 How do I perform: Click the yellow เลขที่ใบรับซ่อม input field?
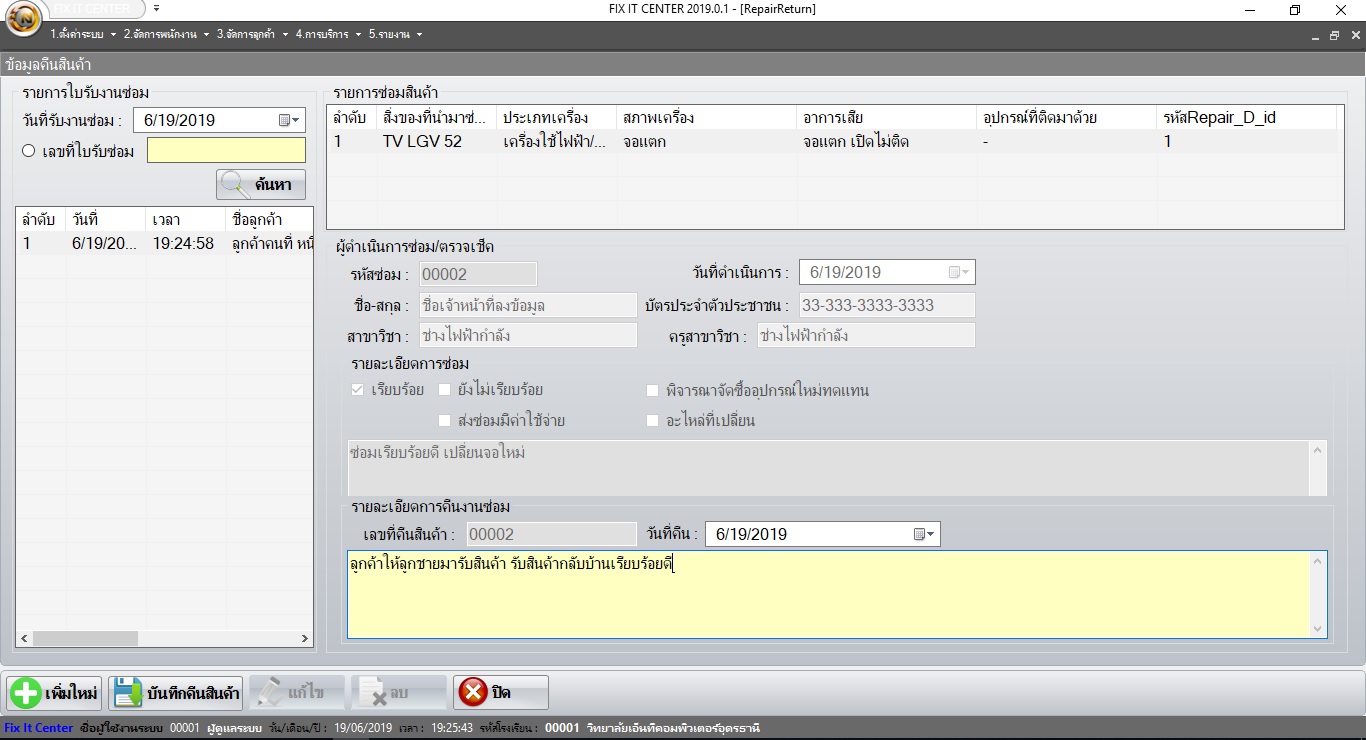(225, 151)
